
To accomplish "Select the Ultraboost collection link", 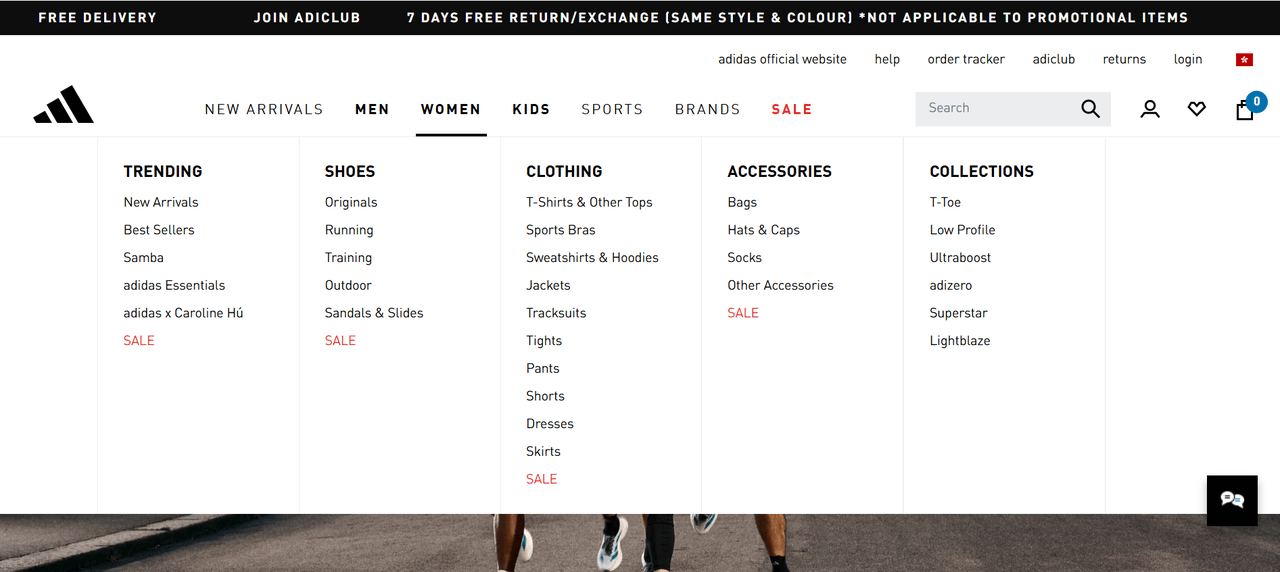I will (x=961, y=258).
